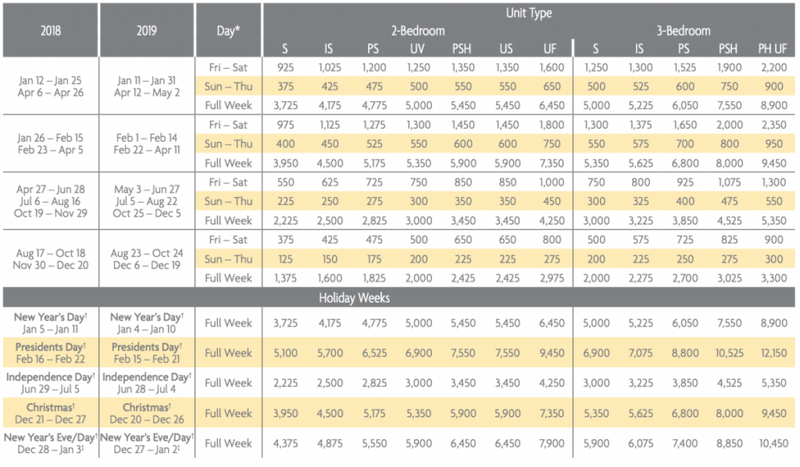Viewport: 800px width, 467px height.
Task: Select the PH UF column header
Action: (x=766, y=49)
